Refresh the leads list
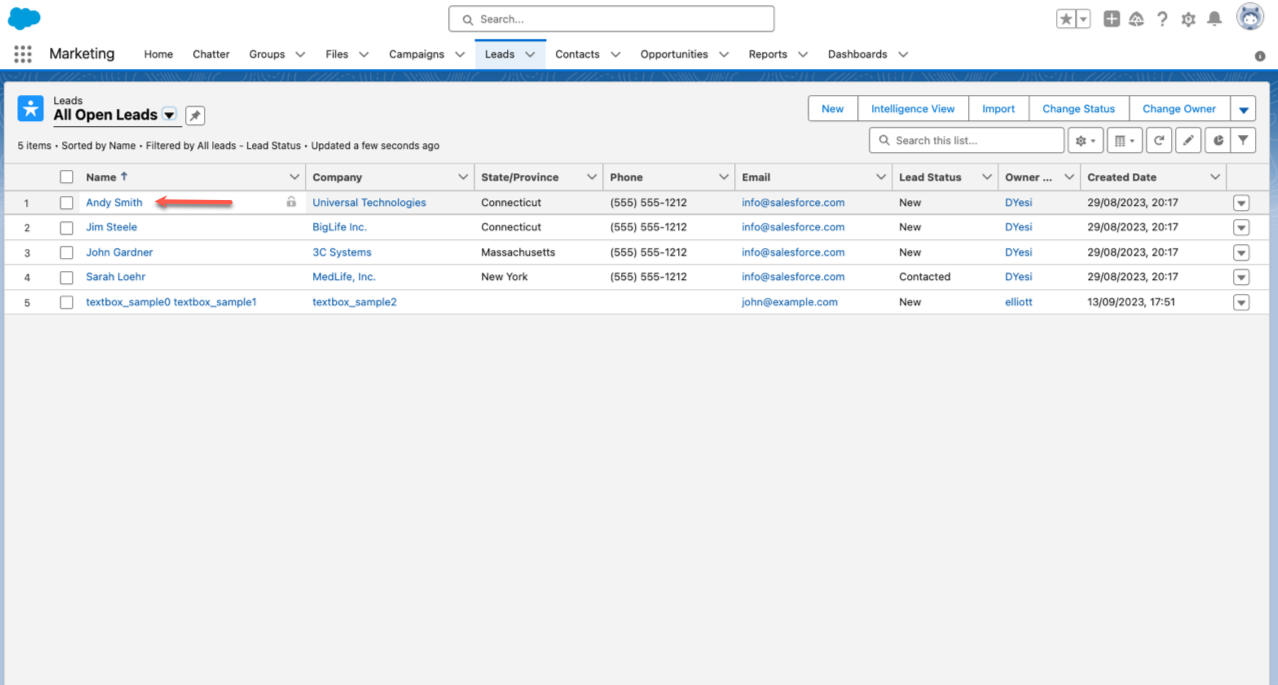The width and height of the screenshot is (1278, 685). [x=1158, y=141]
